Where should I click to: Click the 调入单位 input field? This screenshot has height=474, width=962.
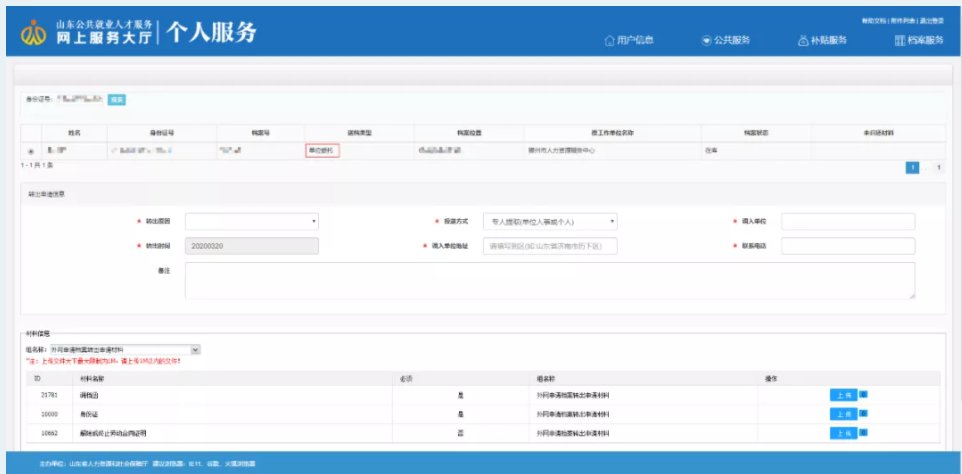point(847,221)
